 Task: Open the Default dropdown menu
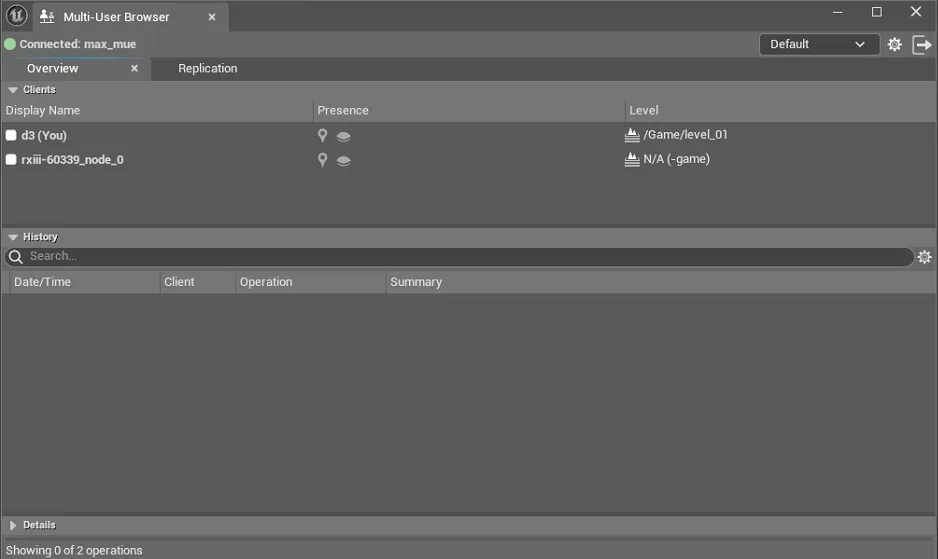click(818, 44)
